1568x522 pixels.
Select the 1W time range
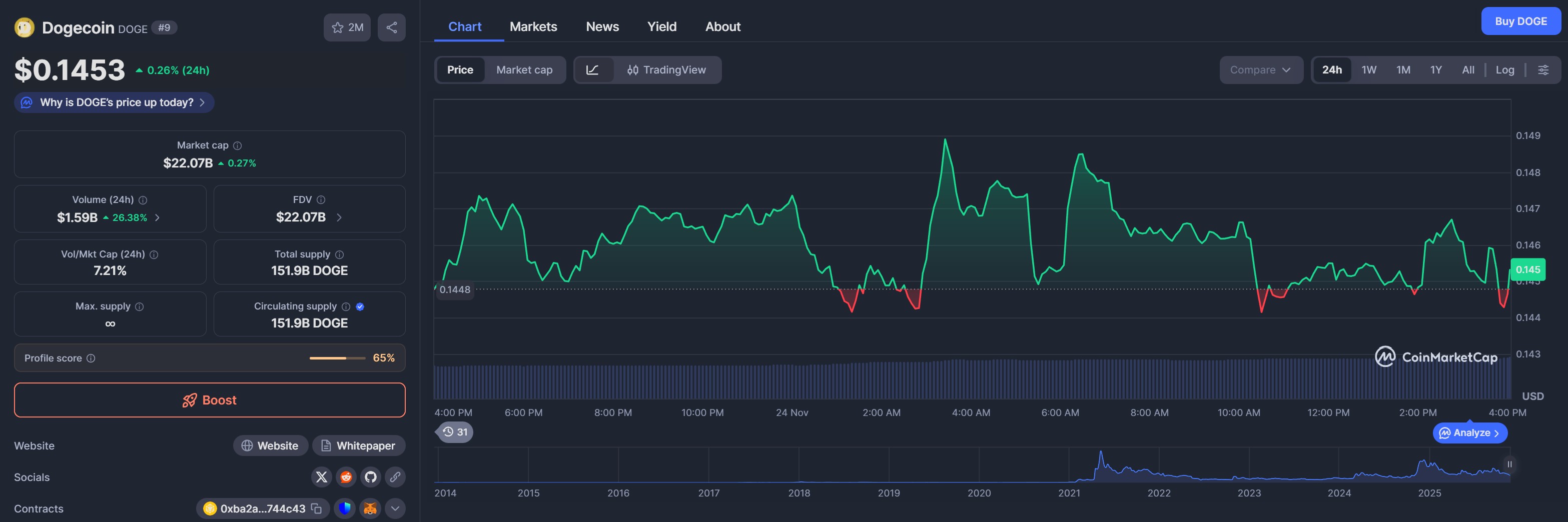(1368, 70)
